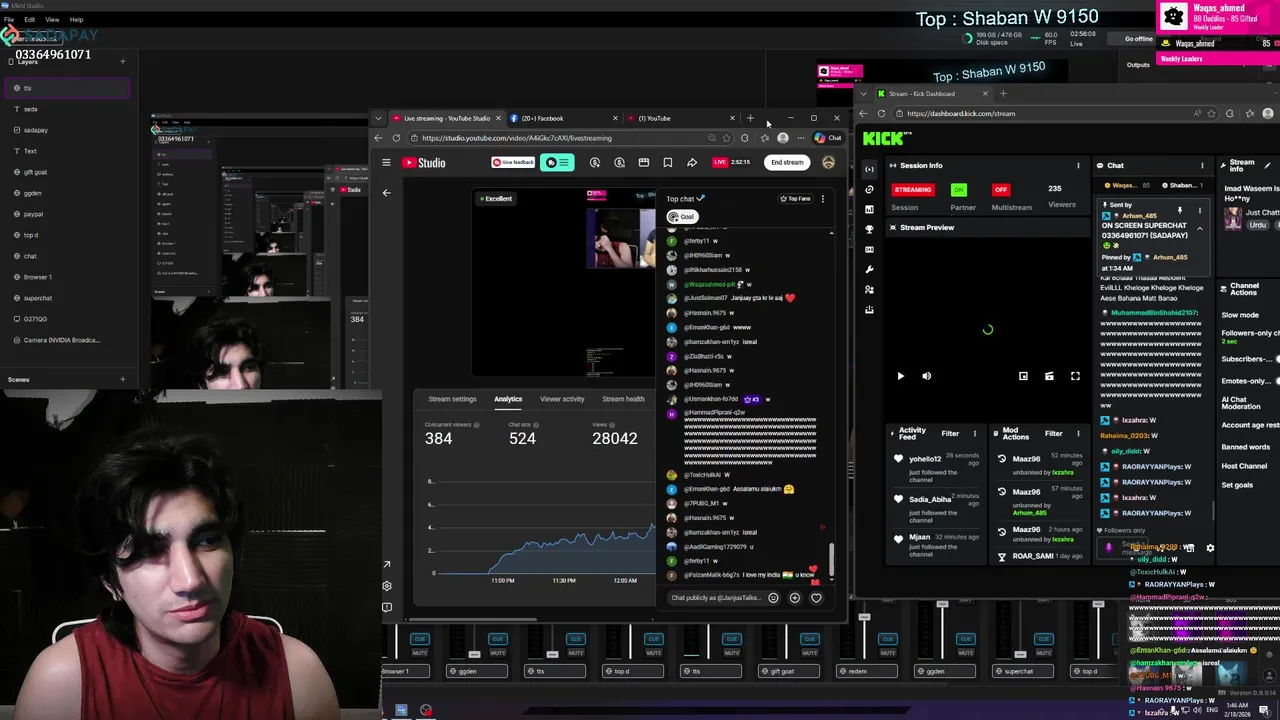Open Kick sidebar stream broadcast icon
Screen dimensions: 1280x720
click(869, 169)
